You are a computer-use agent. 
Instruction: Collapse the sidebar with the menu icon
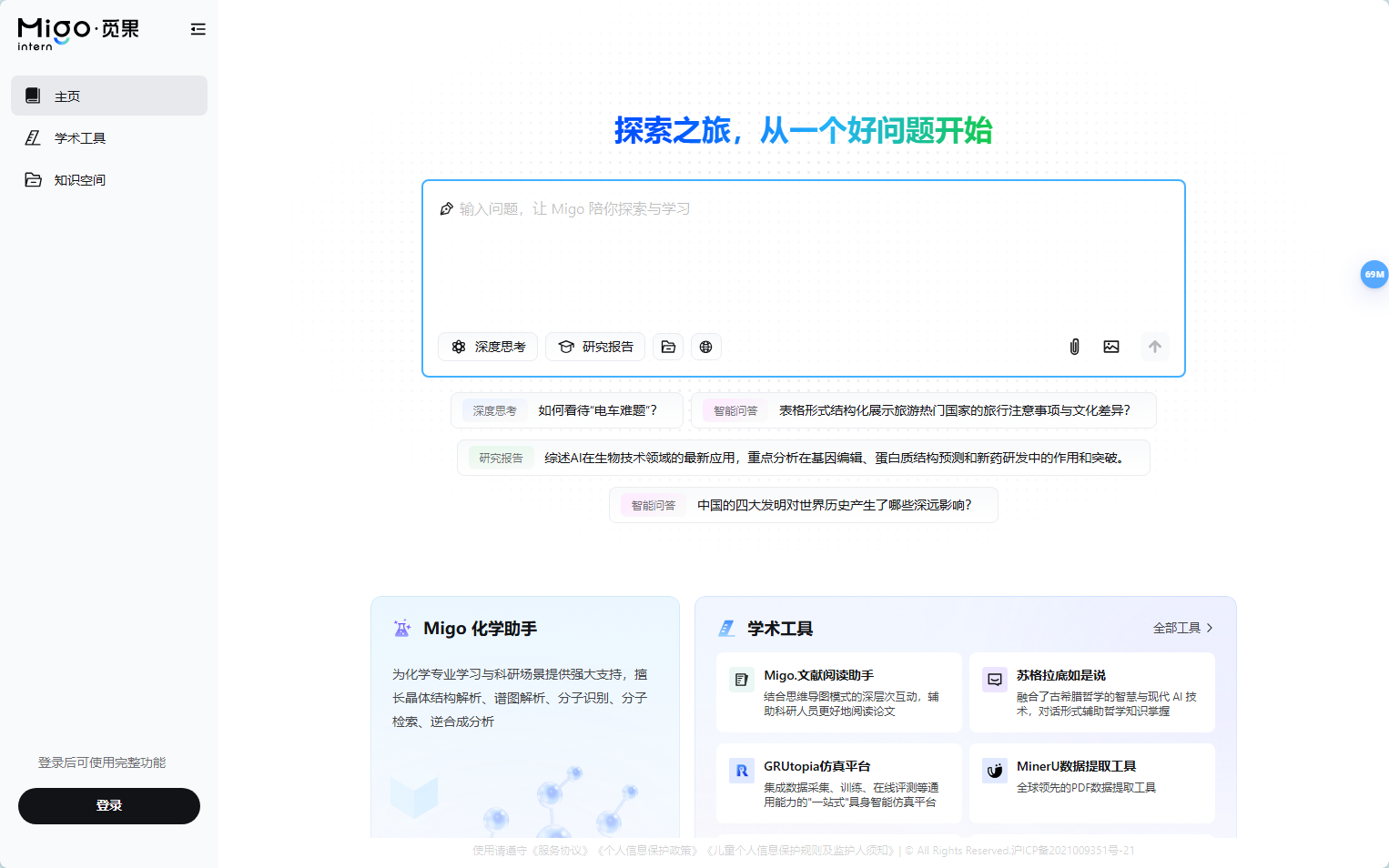[198, 29]
